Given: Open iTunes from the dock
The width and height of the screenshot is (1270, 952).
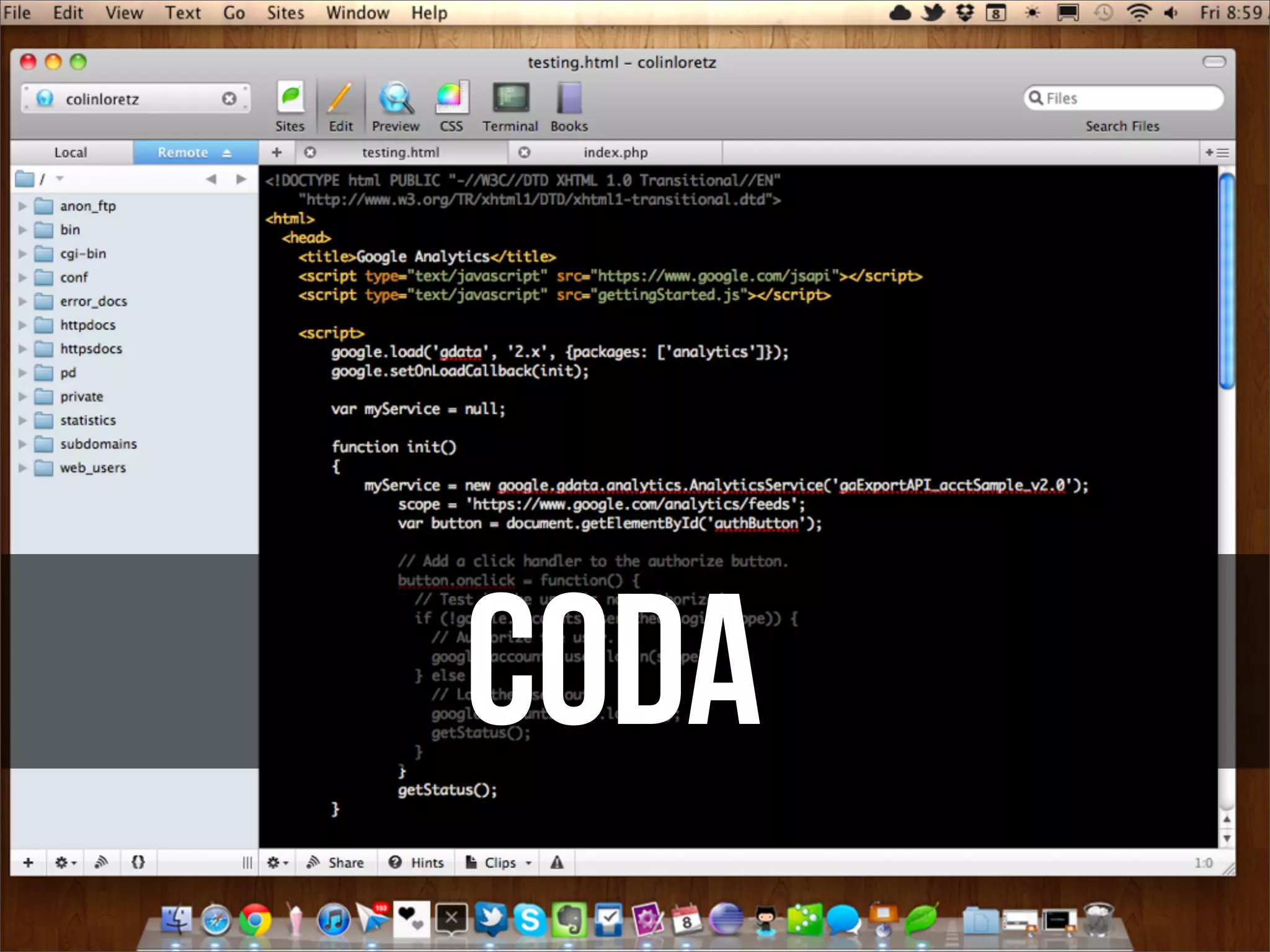Looking at the screenshot, I should [334, 919].
